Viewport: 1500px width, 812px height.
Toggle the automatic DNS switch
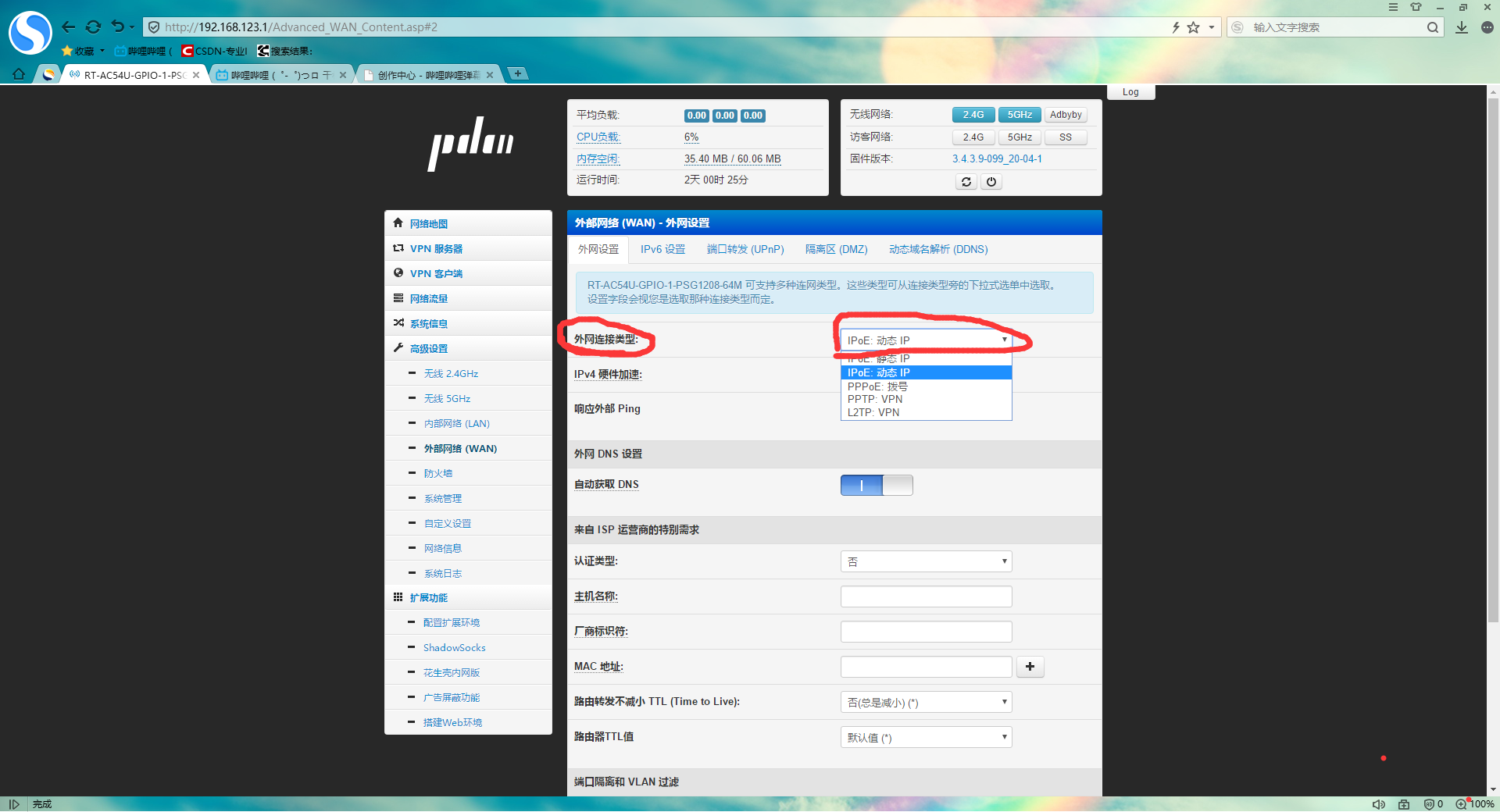pos(877,485)
